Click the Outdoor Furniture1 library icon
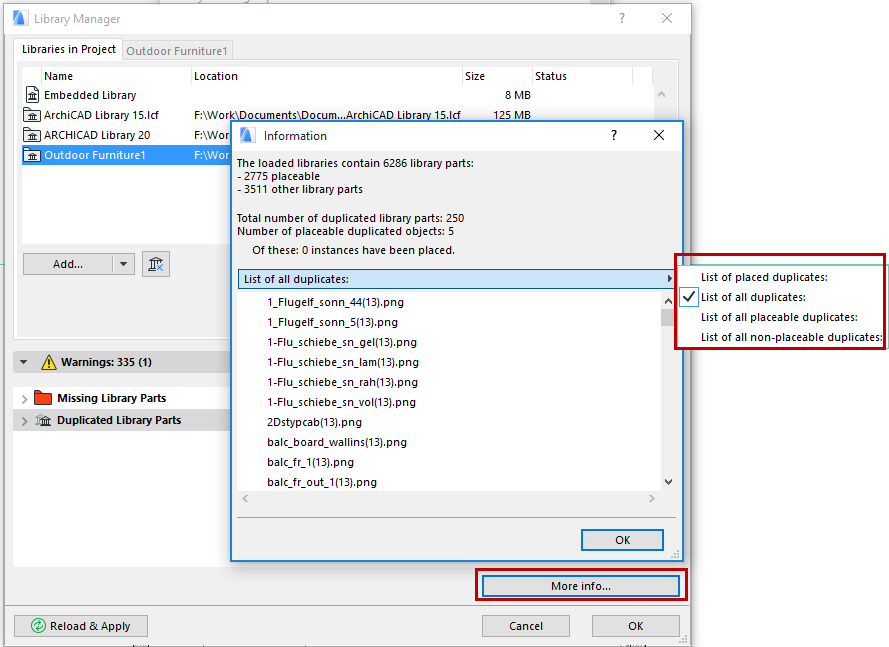Screen dimensions: 889x647 point(32,155)
